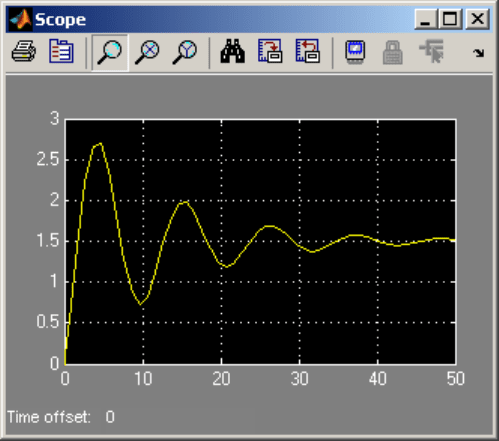
Task: Open the scope Parameters icon
Action: [x=61, y=51]
